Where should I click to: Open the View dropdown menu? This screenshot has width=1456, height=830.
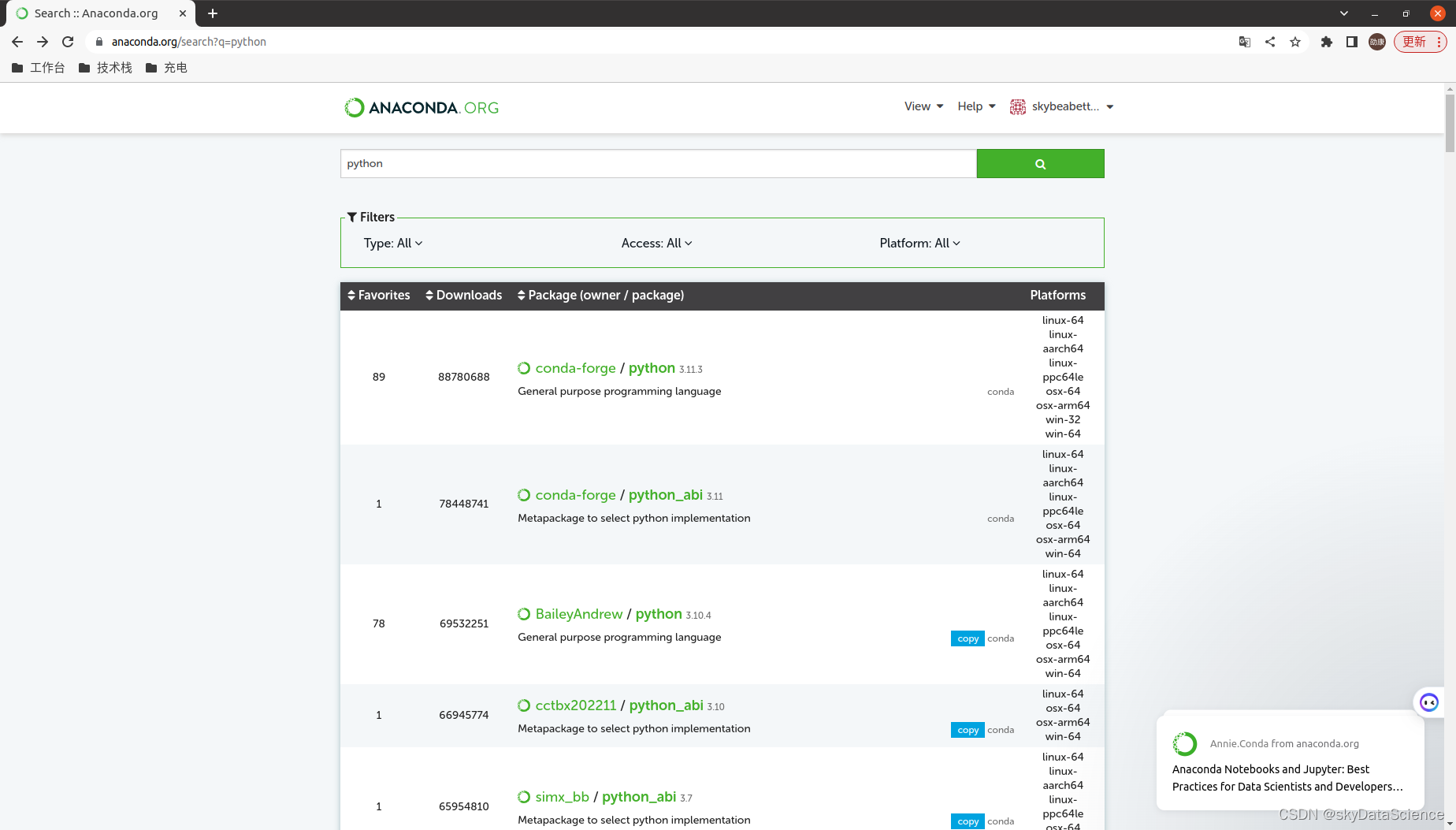tap(923, 106)
